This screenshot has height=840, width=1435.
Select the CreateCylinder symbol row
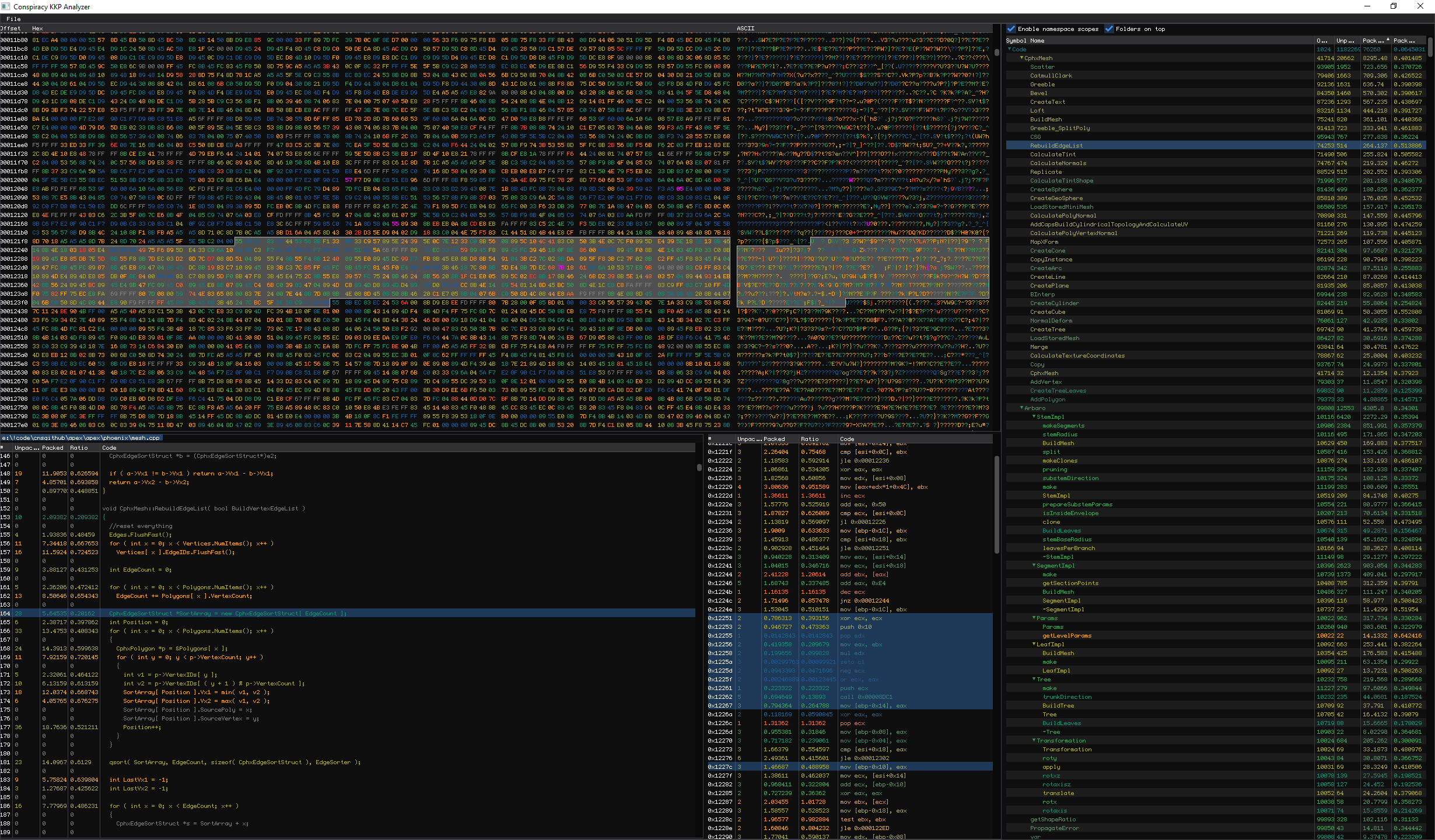click(1215, 303)
